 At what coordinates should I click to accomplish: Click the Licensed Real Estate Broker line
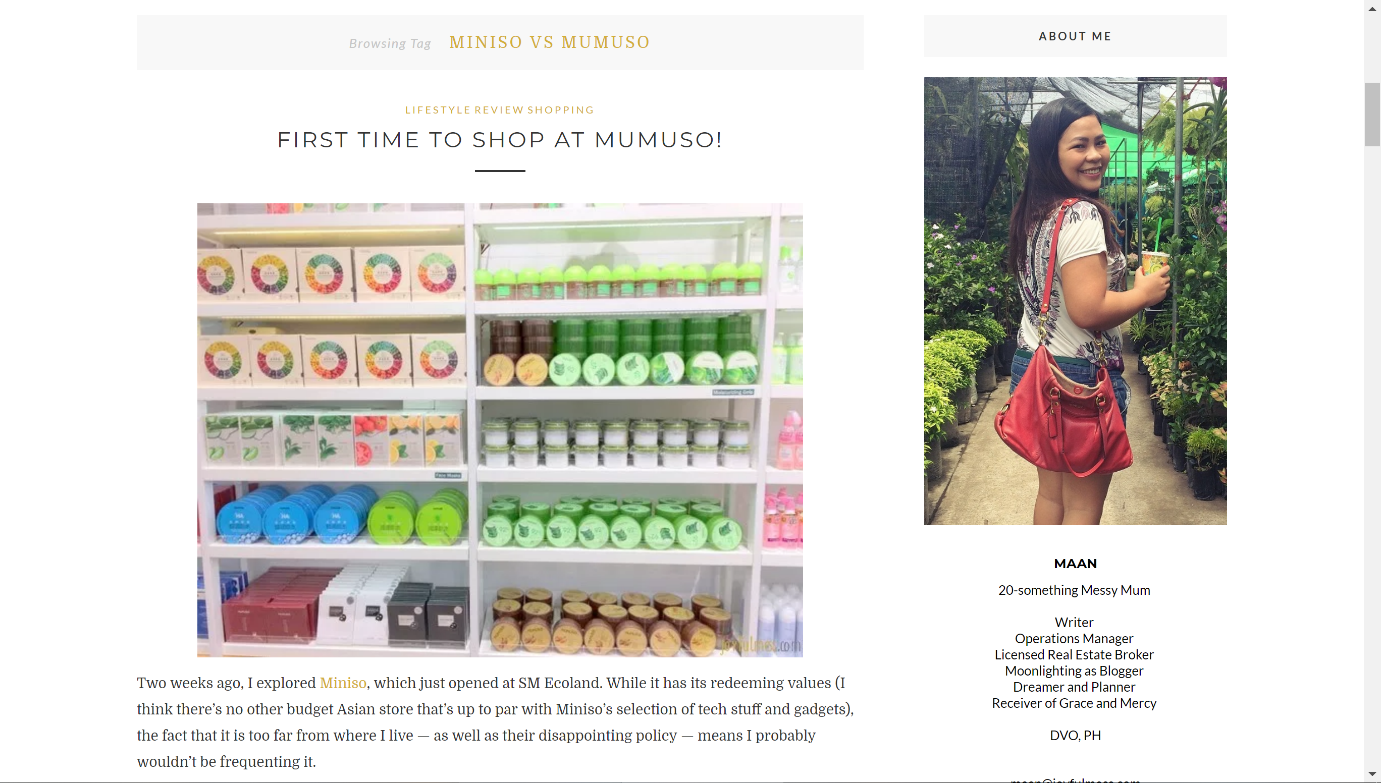coord(1074,655)
